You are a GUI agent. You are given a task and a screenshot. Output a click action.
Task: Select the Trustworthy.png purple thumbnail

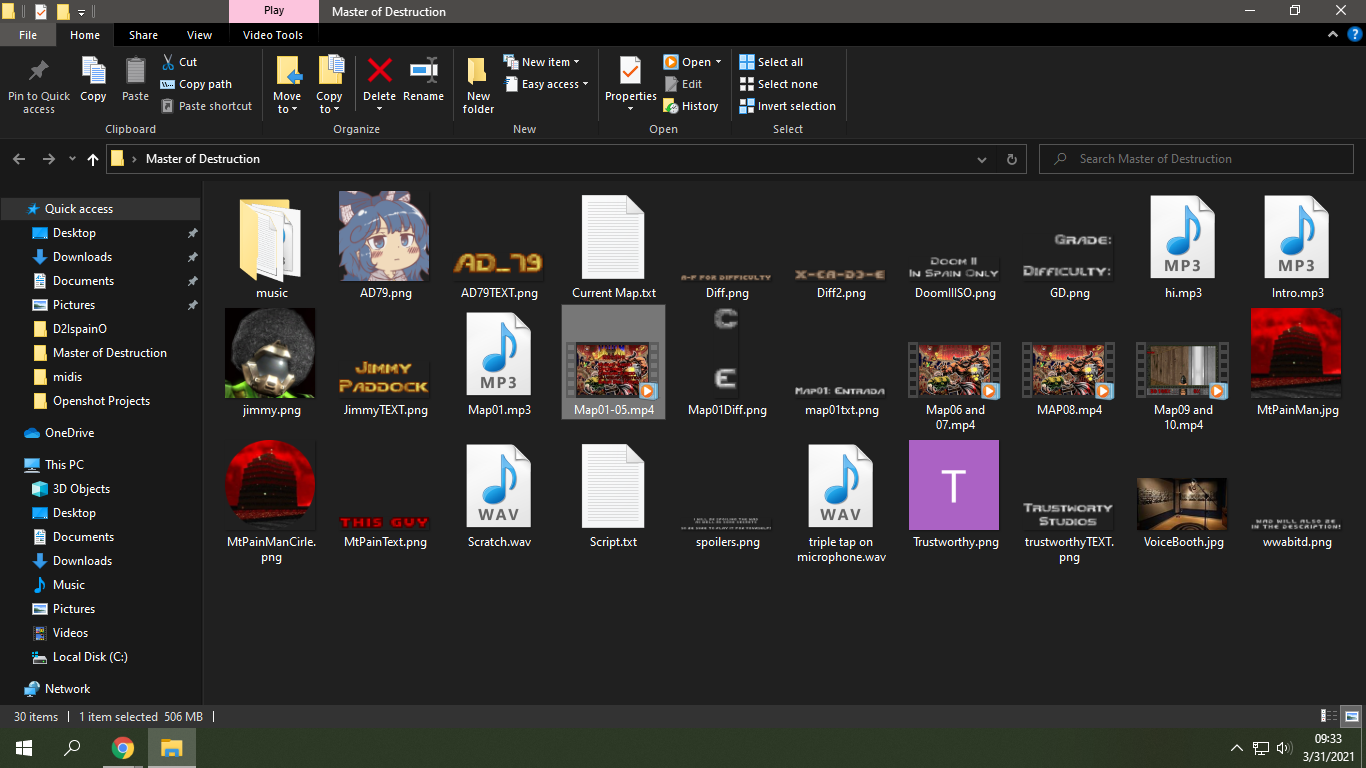[x=954, y=485]
